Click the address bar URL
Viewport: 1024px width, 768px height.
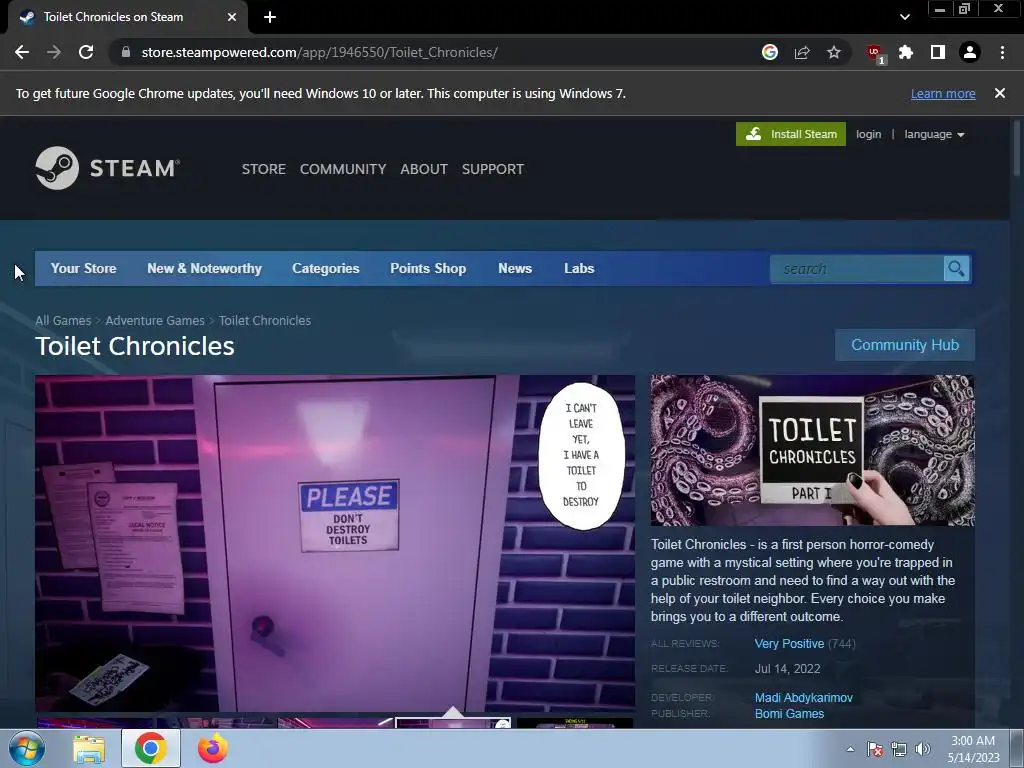point(319,52)
